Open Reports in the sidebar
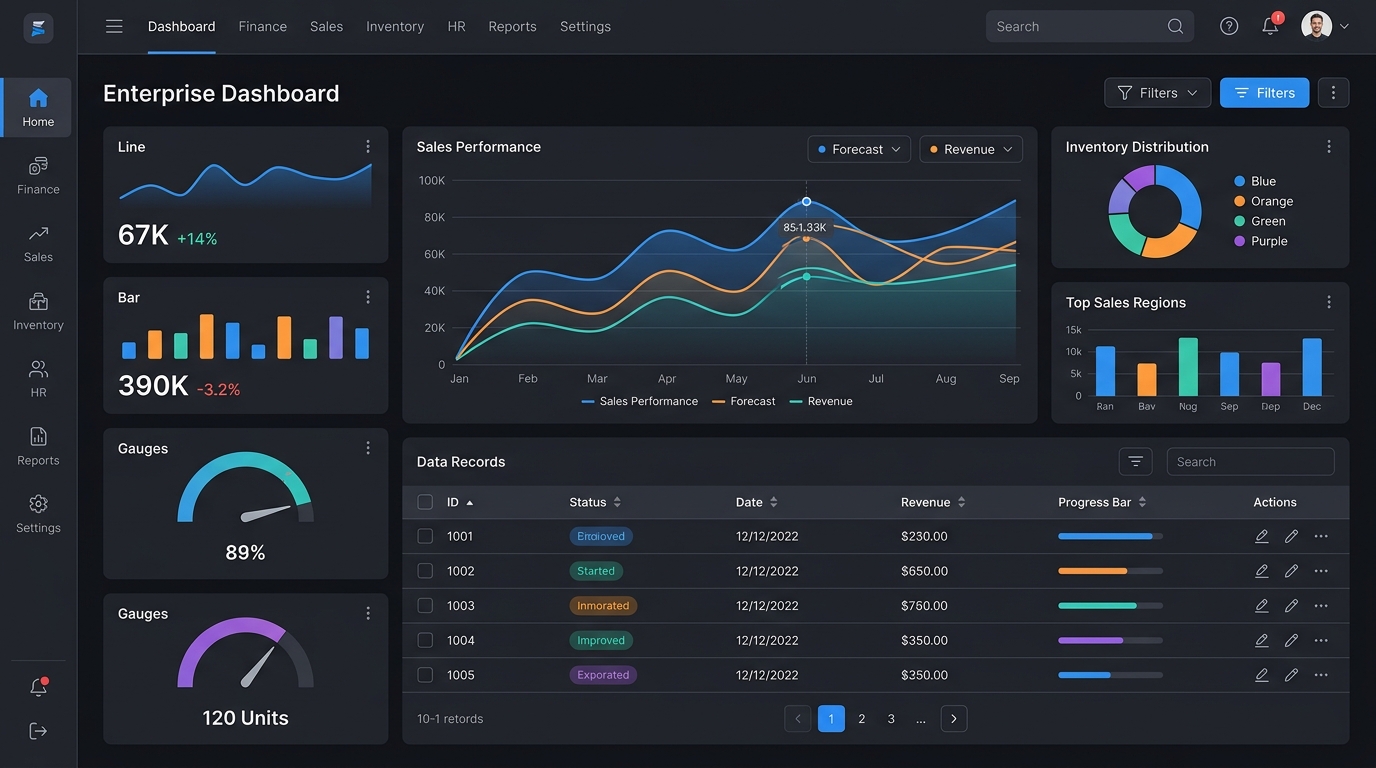The width and height of the screenshot is (1376, 768). 38,446
